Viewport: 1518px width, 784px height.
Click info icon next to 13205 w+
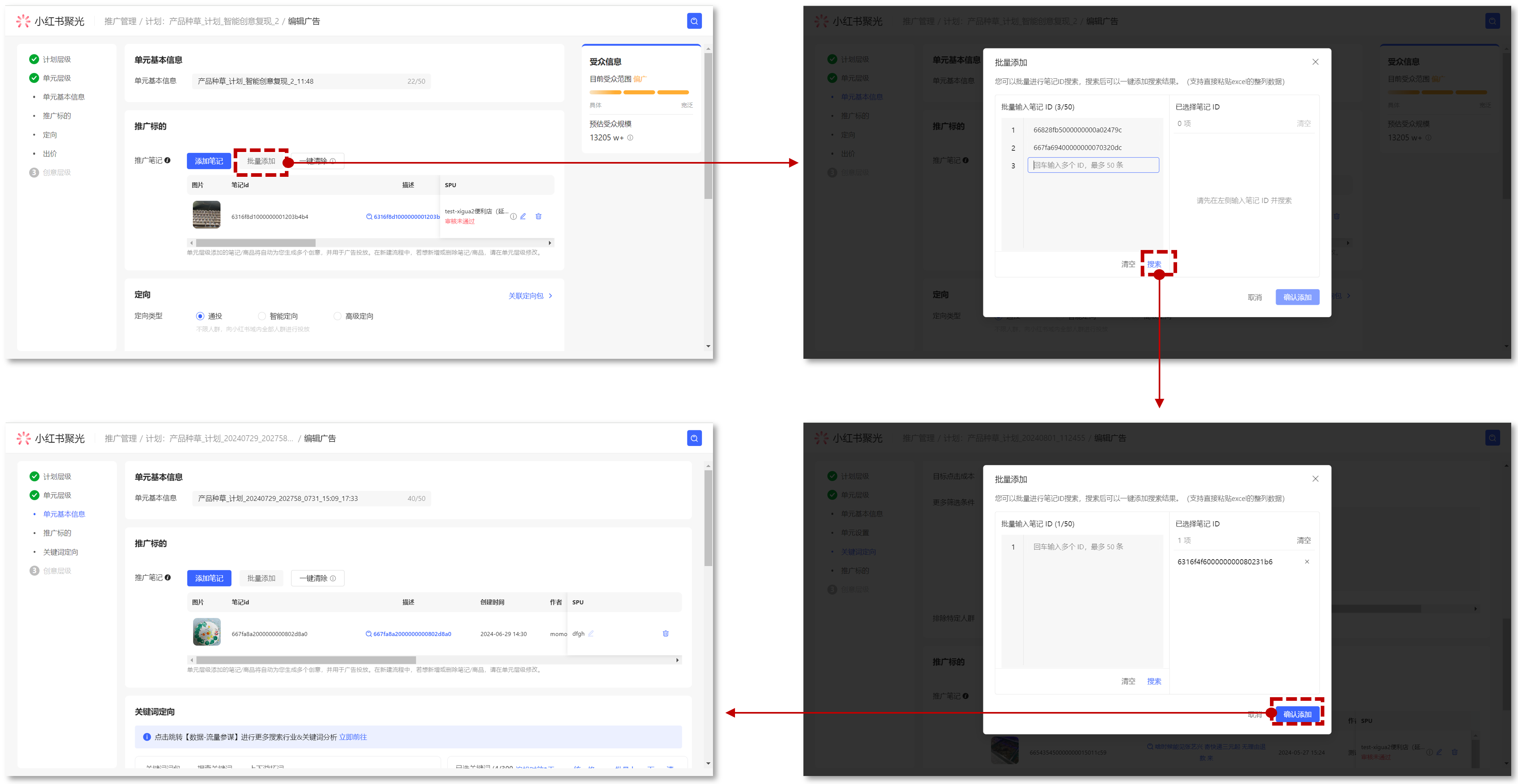tap(630, 138)
